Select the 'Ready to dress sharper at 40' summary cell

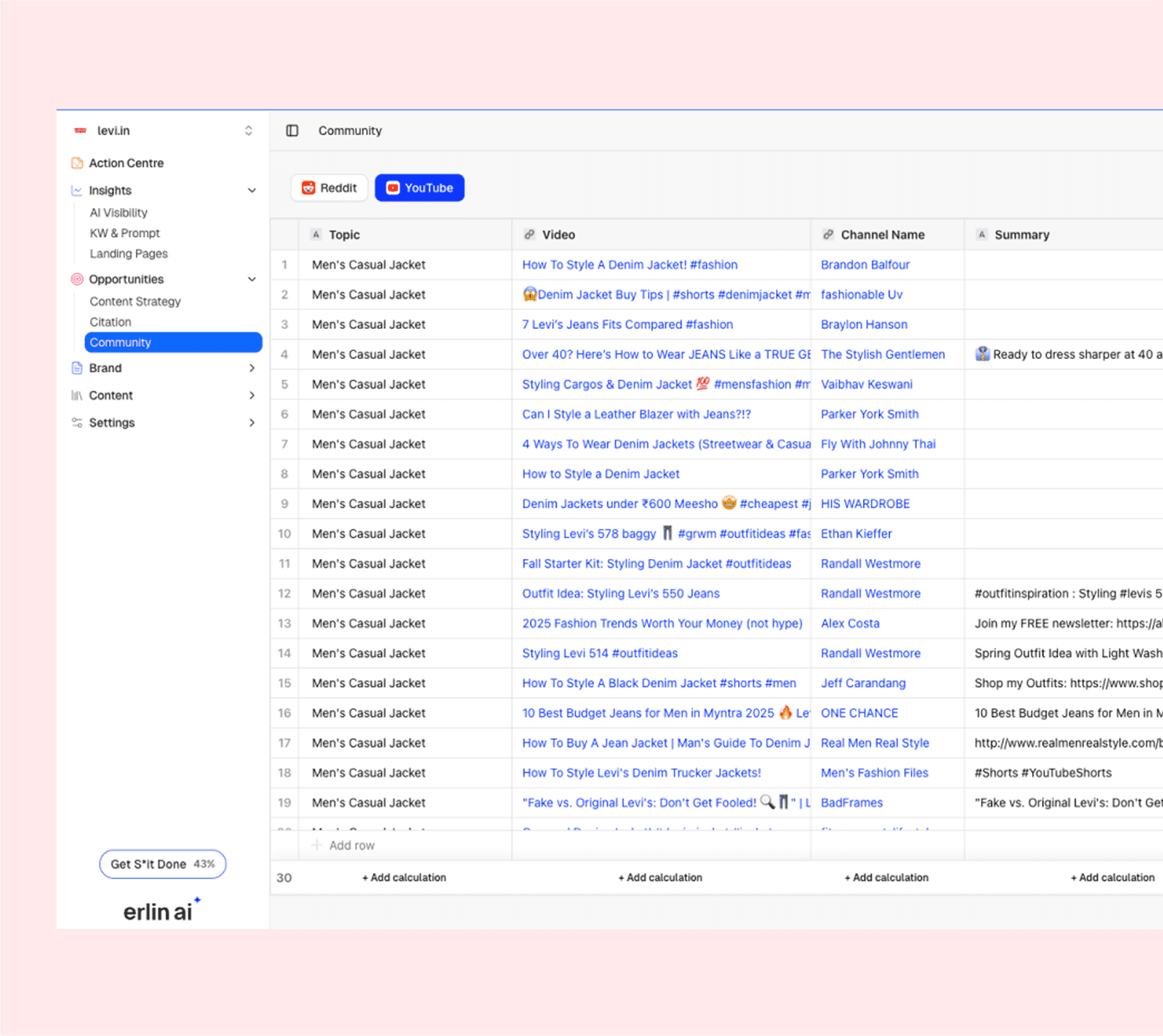pos(1064,355)
